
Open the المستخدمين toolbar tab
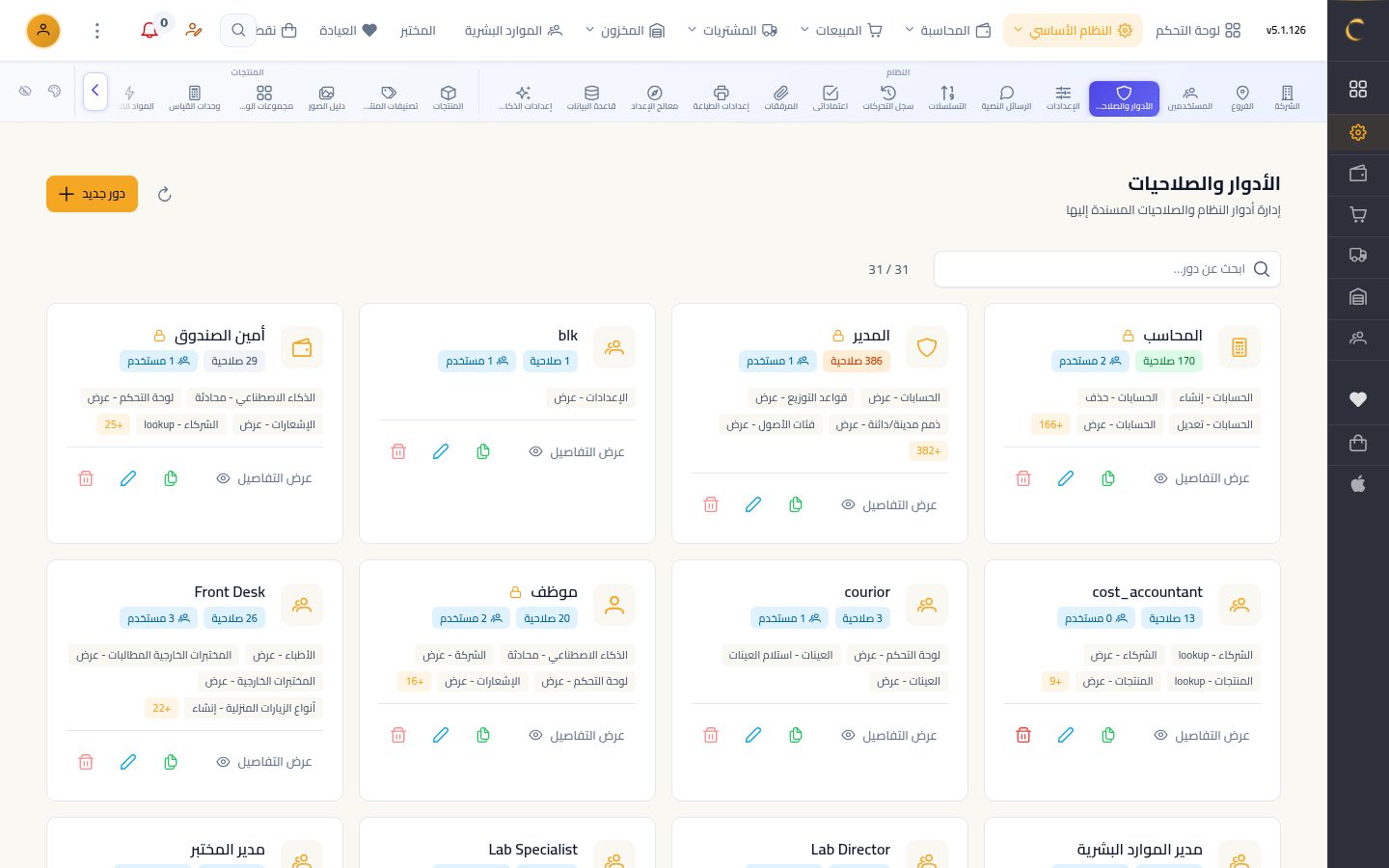click(x=1190, y=98)
